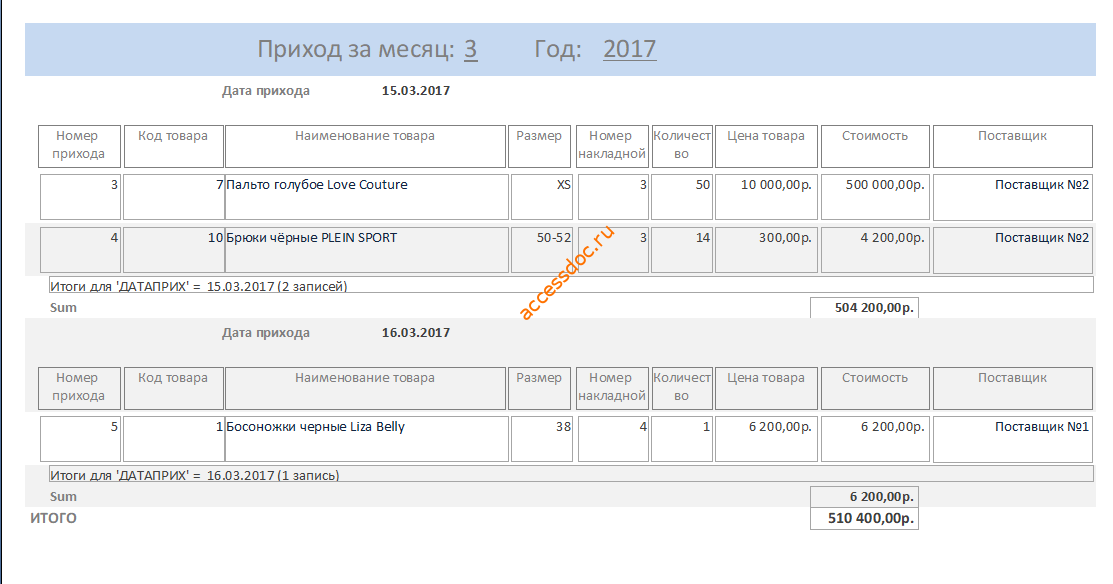Click "Количество" header in the 16.03.2017 table
Image resolution: width=1113 pixels, height=584 pixels.
[x=681, y=387]
